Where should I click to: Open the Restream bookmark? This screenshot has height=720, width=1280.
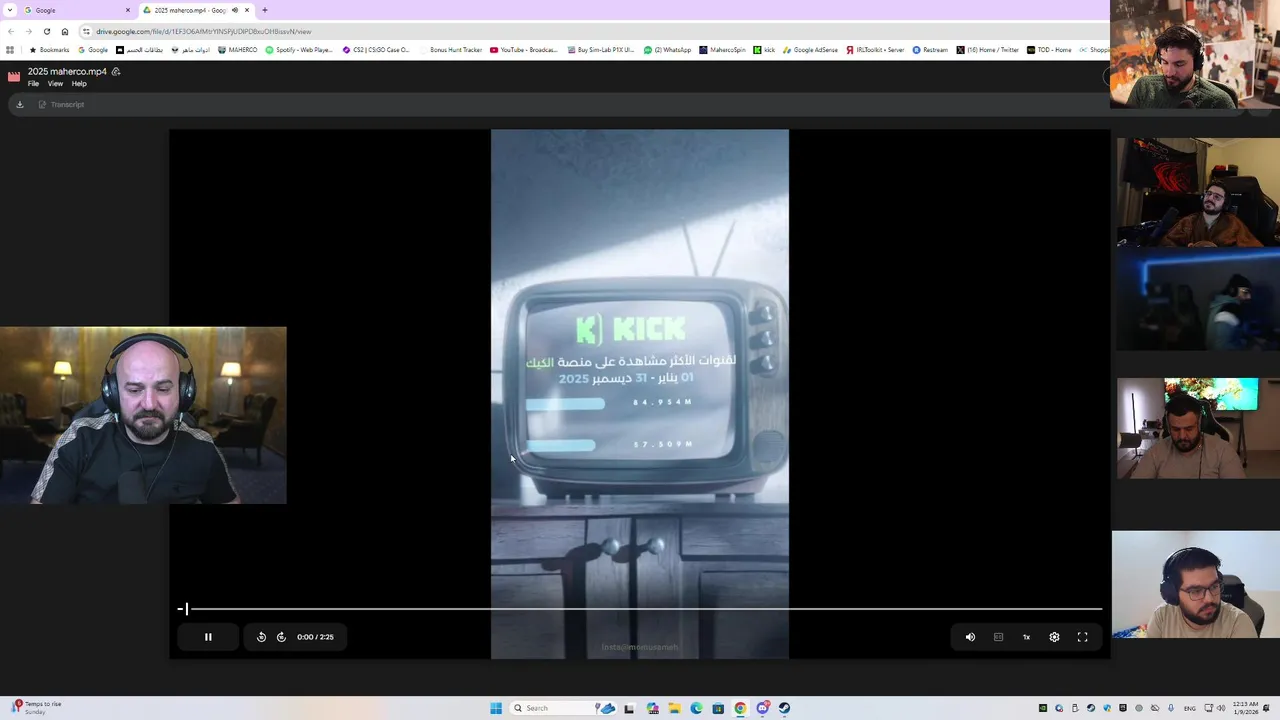point(930,50)
